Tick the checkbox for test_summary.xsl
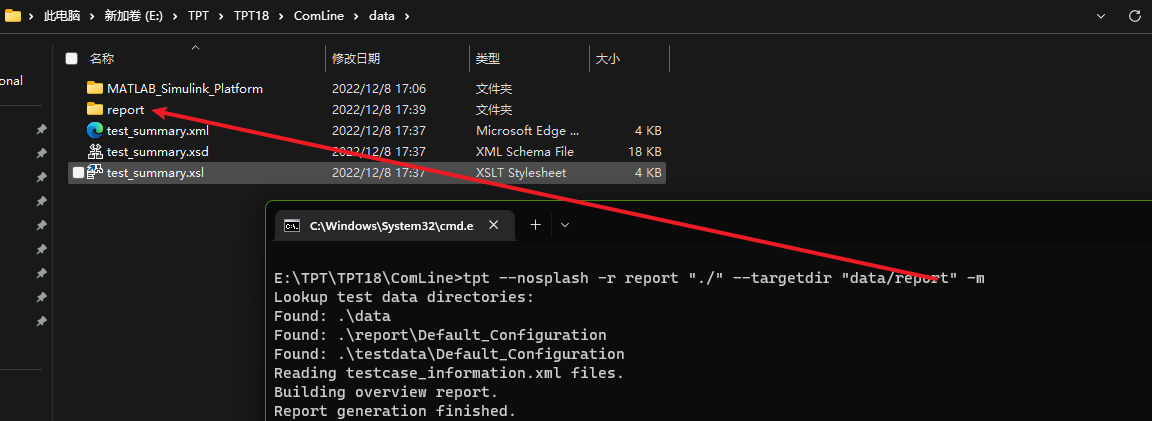Viewport: 1152px width, 421px height. pyautogui.click(x=78, y=173)
